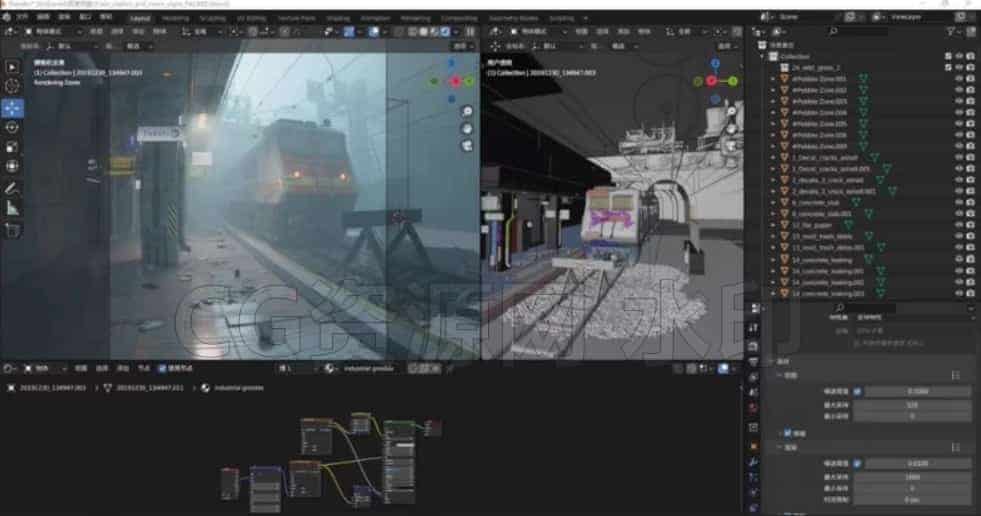This screenshot has height=516, width=981.
Task: Switch to the Layout workspace tab
Action: click(x=140, y=18)
